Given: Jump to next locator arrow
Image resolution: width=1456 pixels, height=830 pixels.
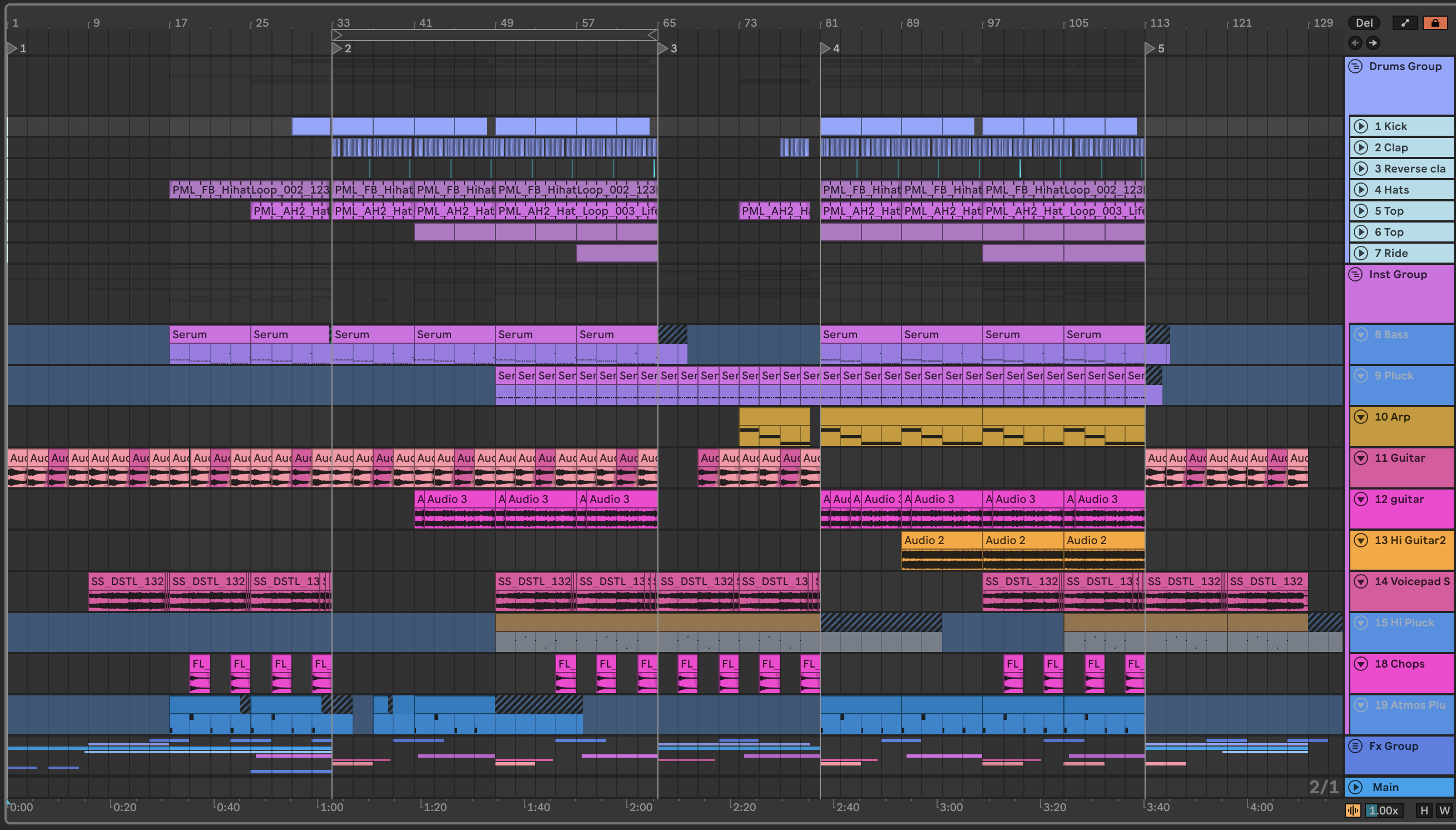Looking at the screenshot, I should [x=1373, y=43].
